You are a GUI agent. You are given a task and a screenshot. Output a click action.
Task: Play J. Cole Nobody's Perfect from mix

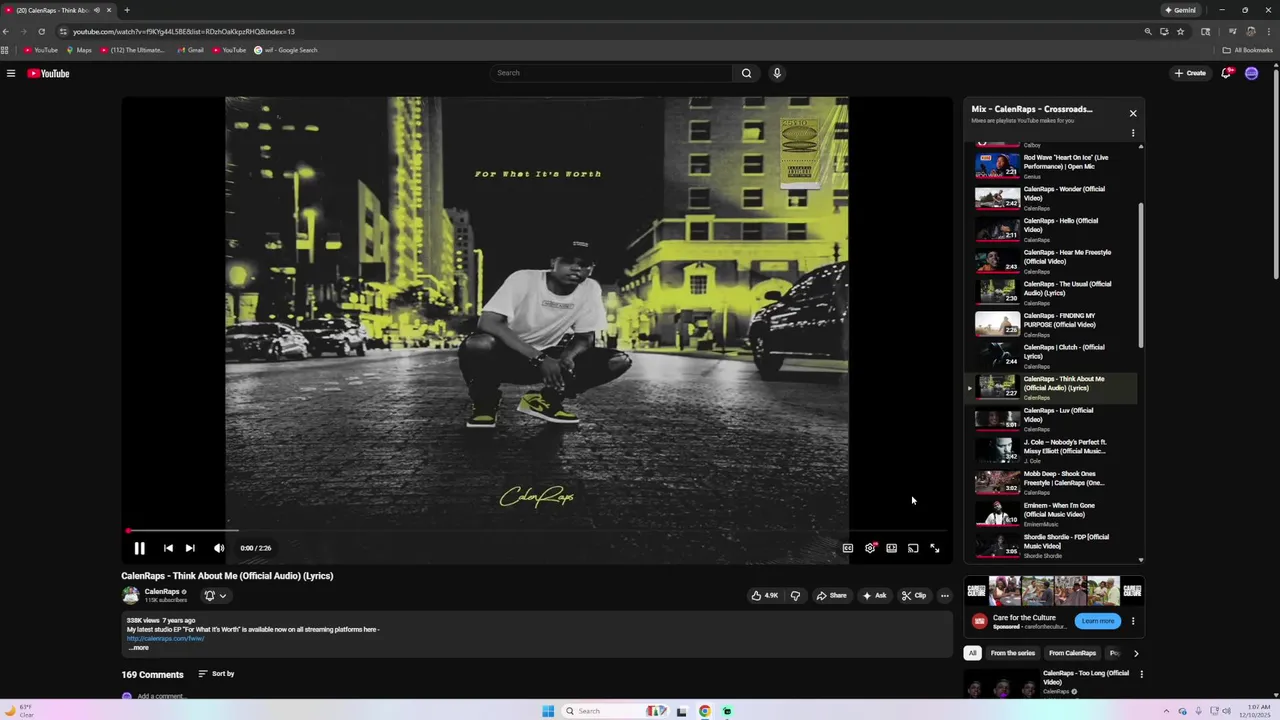click(1050, 451)
